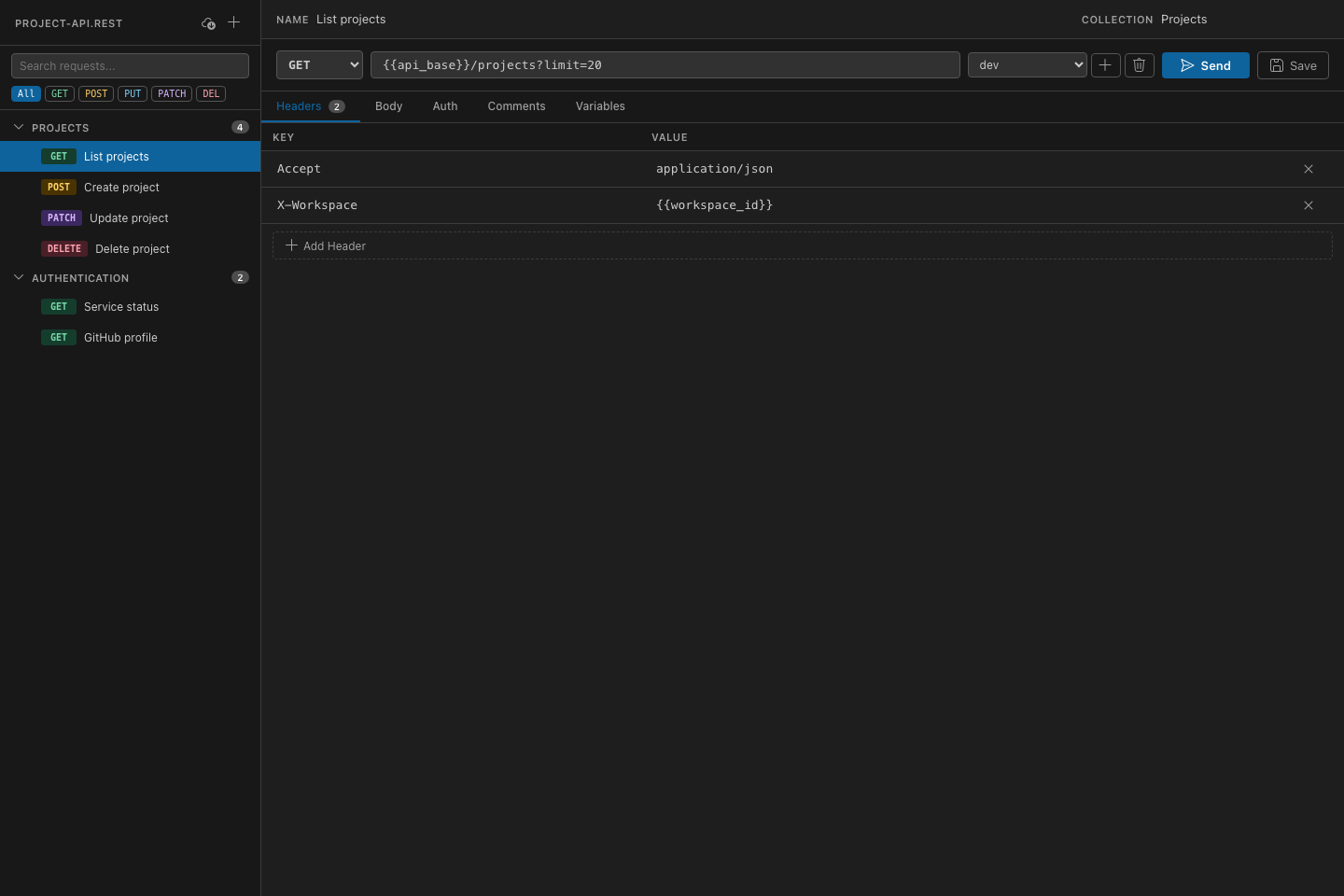The height and width of the screenshot is (896, 1344).
Task: Click the plus icon beside PROJECT-API.REST
Action: point(234,22)
